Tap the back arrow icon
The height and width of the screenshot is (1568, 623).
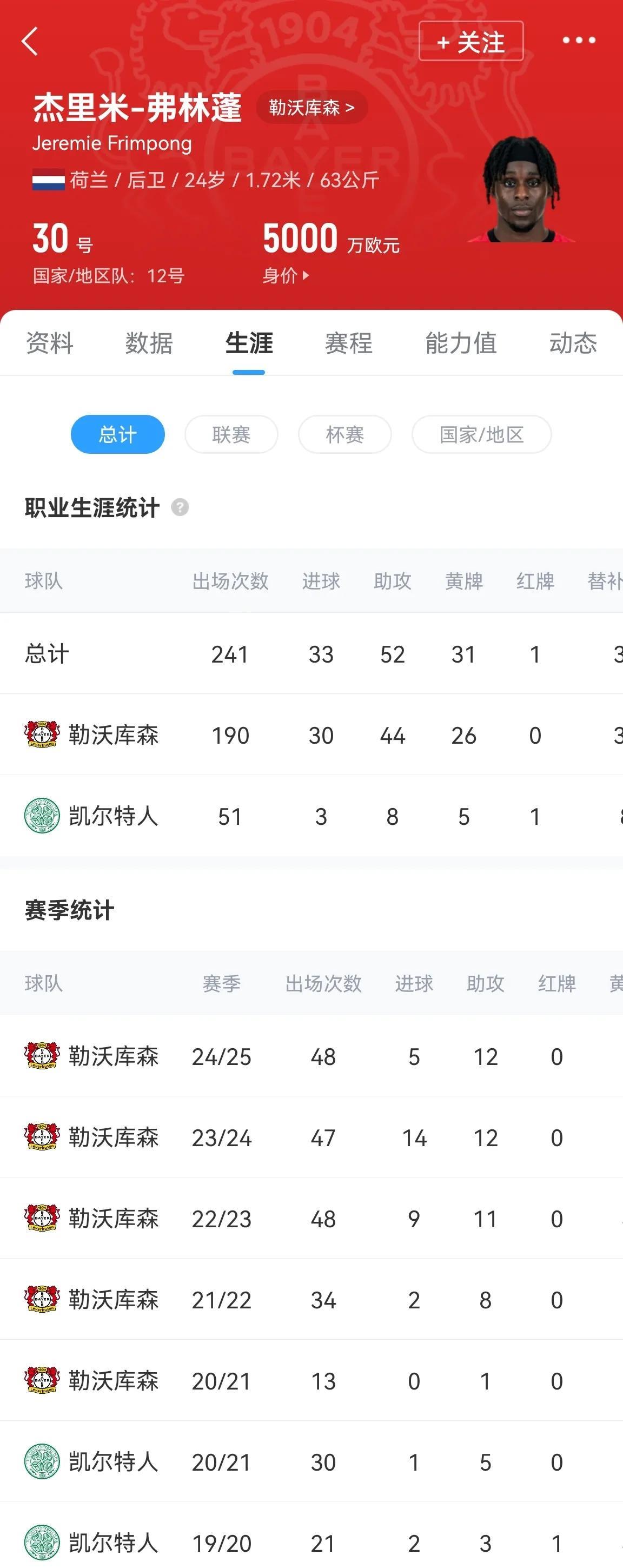tap(30, 42)
